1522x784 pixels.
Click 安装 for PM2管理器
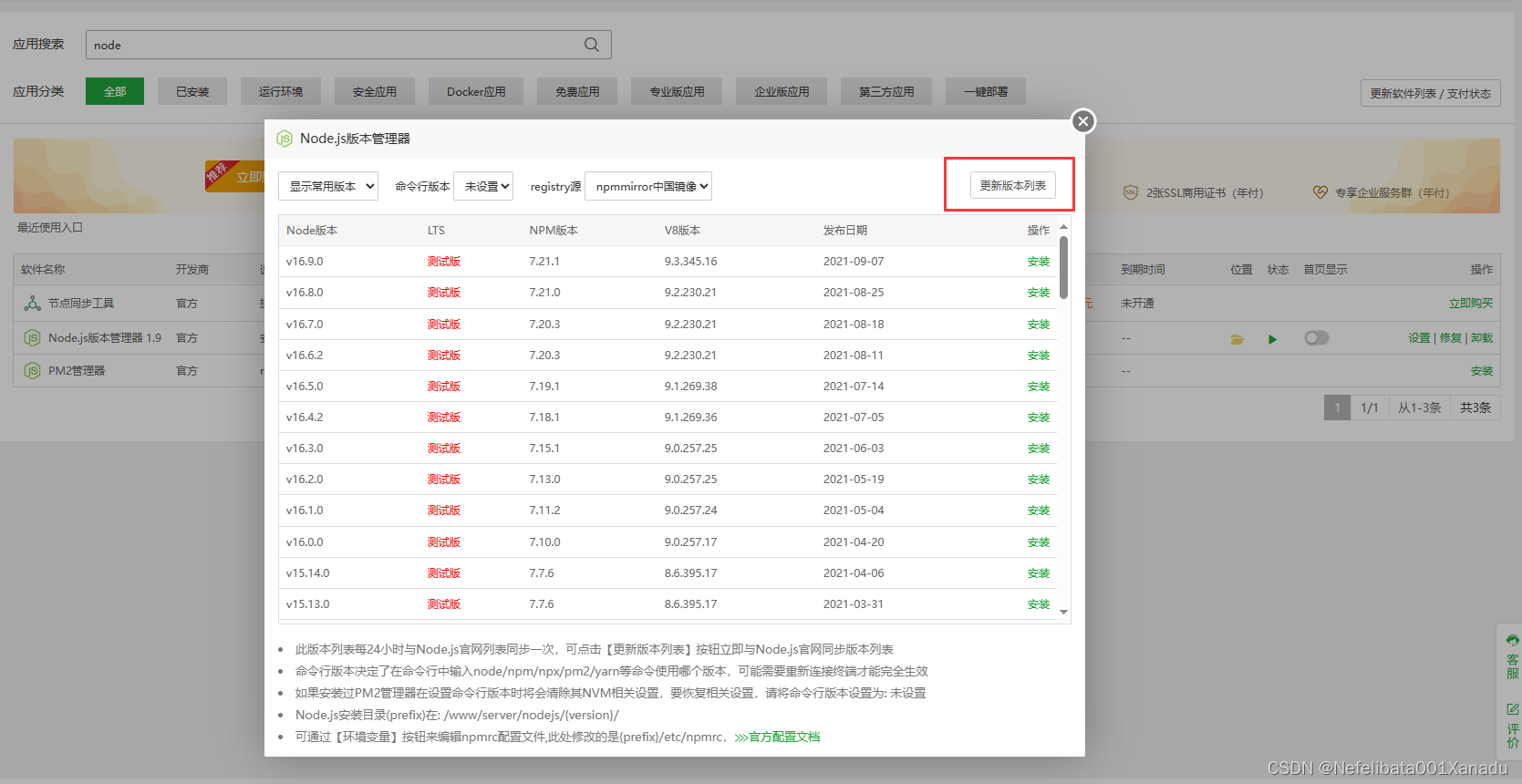pos(1482,371)
